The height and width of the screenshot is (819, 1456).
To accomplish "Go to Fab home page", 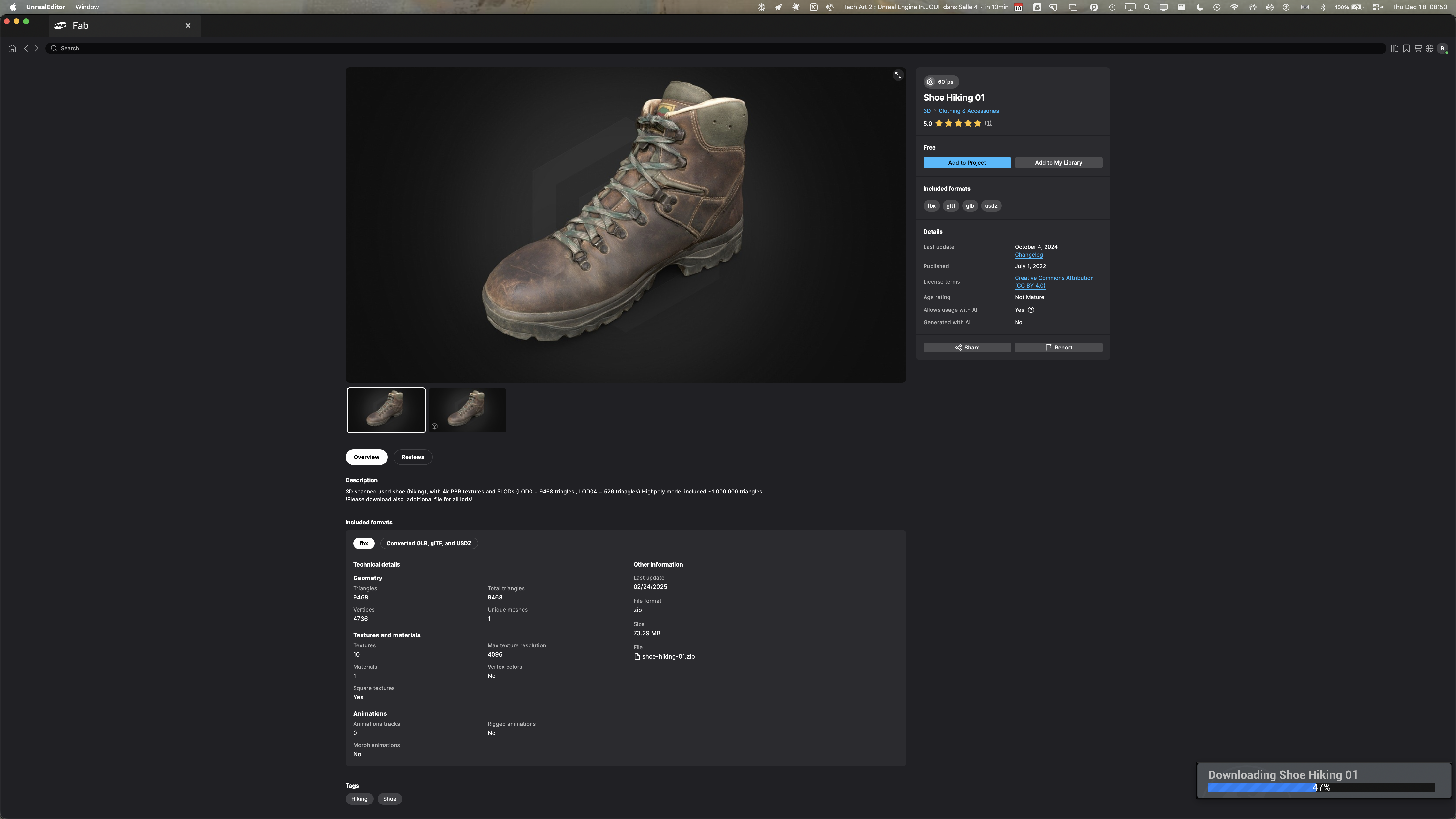I will tap(12, 49).
